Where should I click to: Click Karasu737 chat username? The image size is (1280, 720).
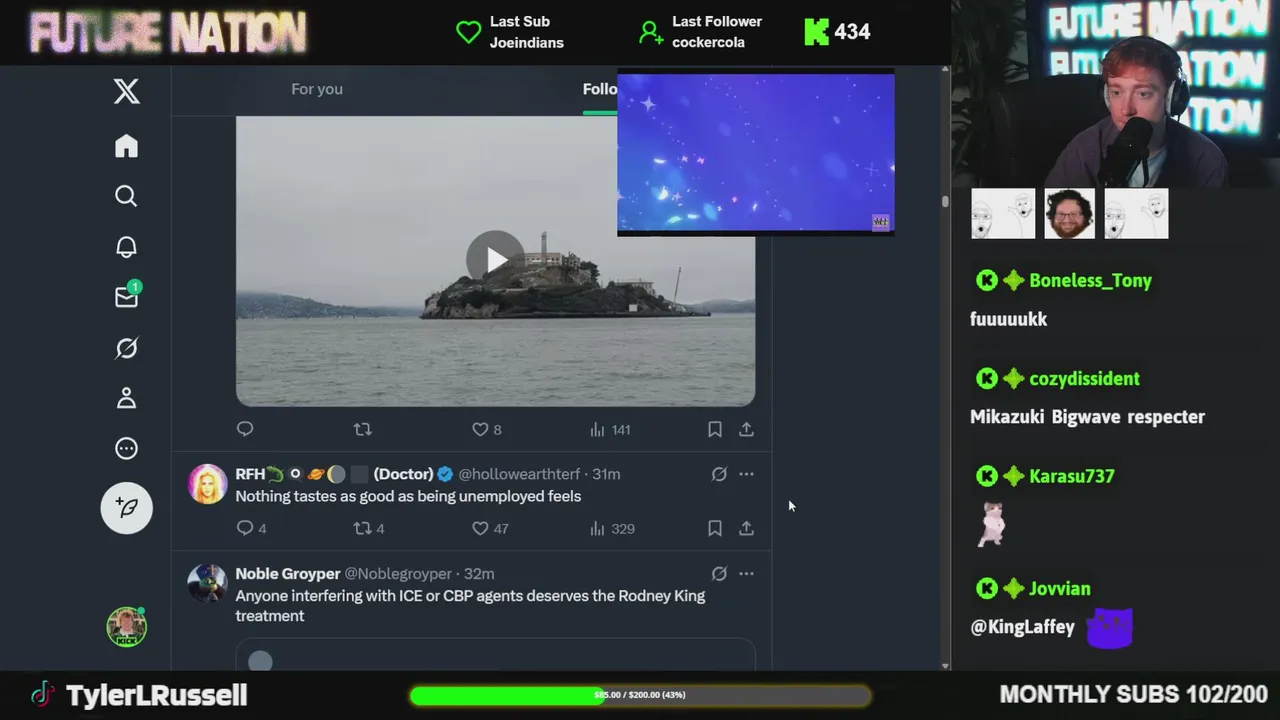(1072, 476)
